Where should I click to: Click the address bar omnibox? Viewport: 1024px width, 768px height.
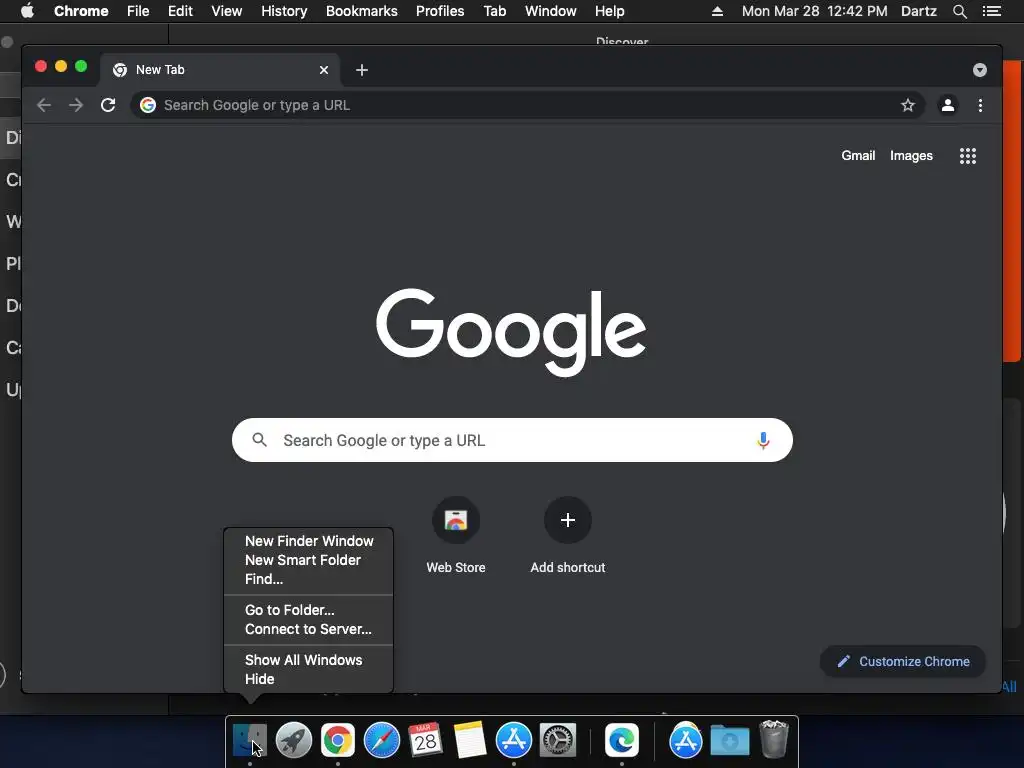coord(527,105)
